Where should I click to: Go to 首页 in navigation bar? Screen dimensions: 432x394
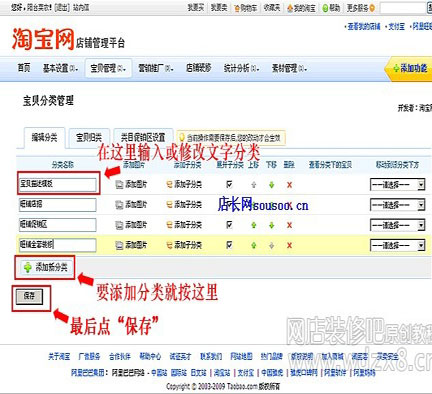(24, 68)
